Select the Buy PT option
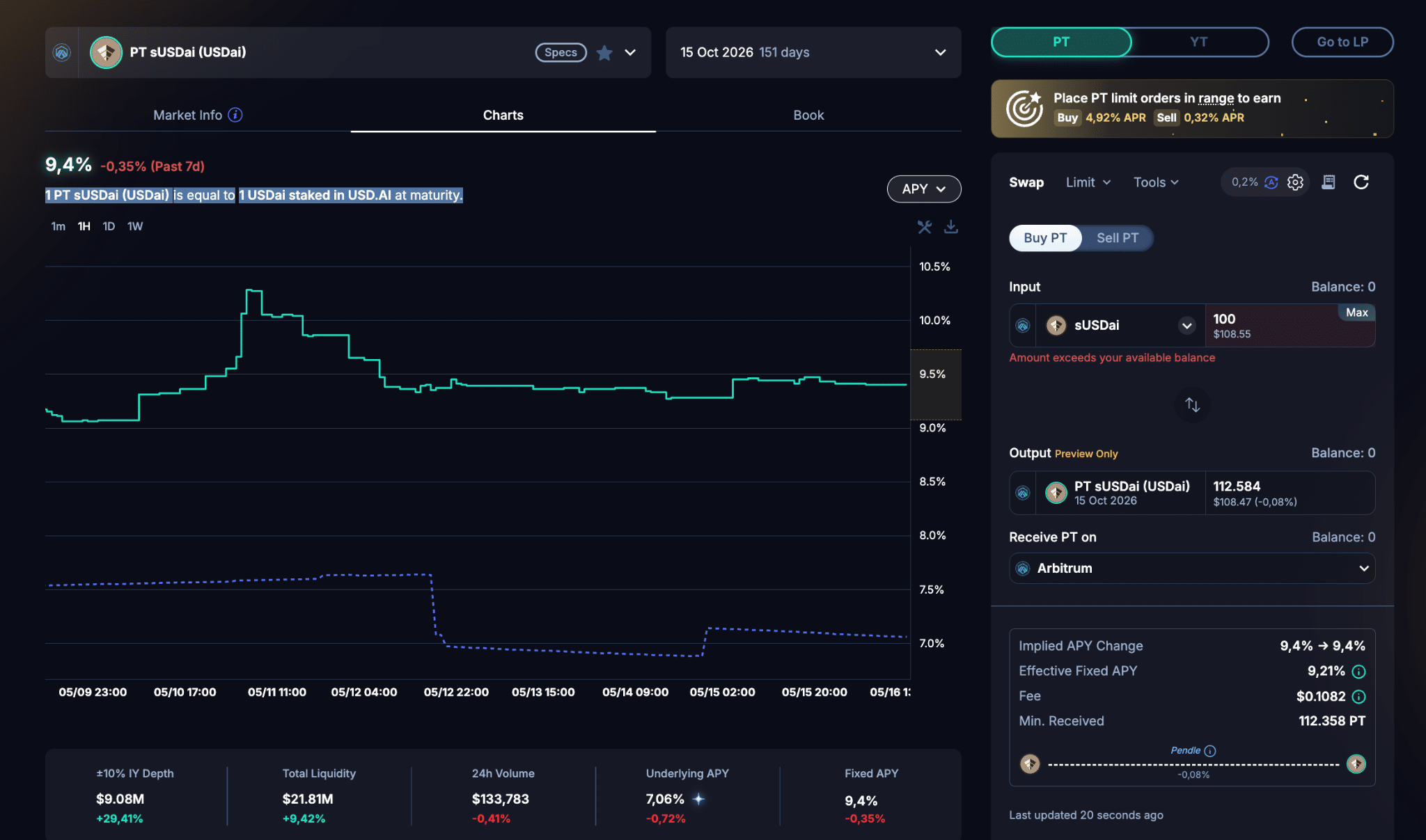The height and width of the screenshot is (840, 1426). click(x=1045, y=238)
